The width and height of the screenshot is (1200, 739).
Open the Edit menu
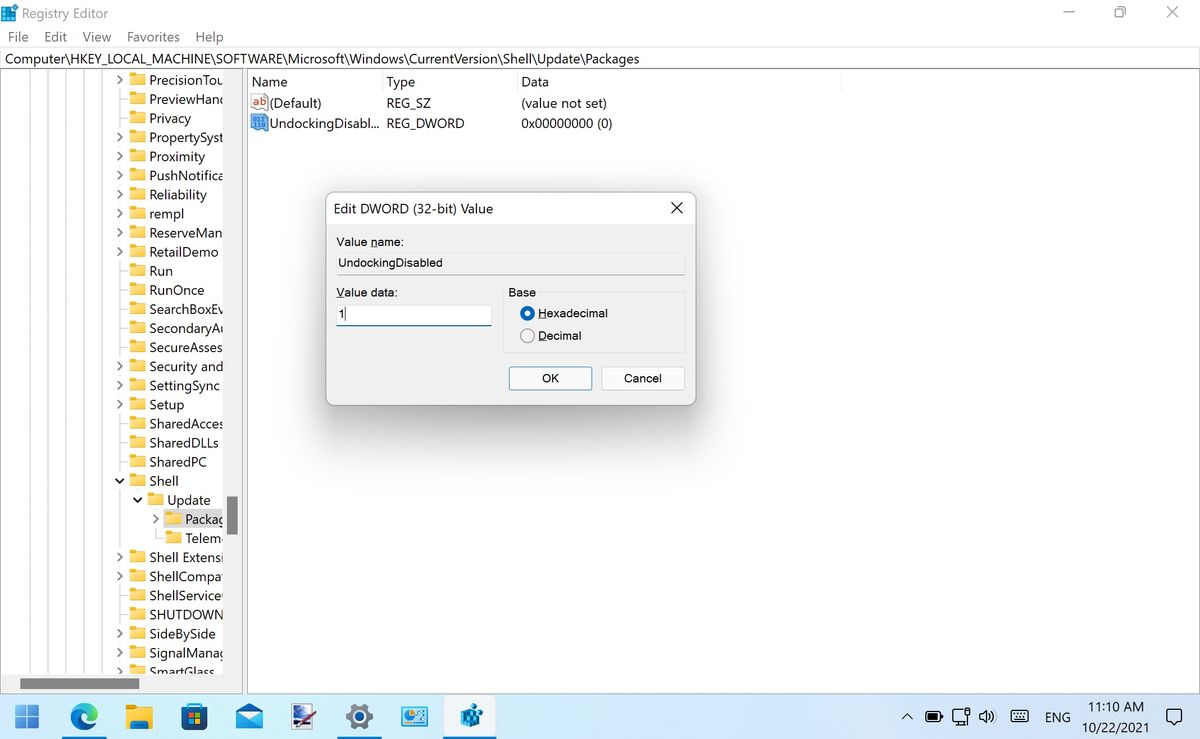[55, 36]
